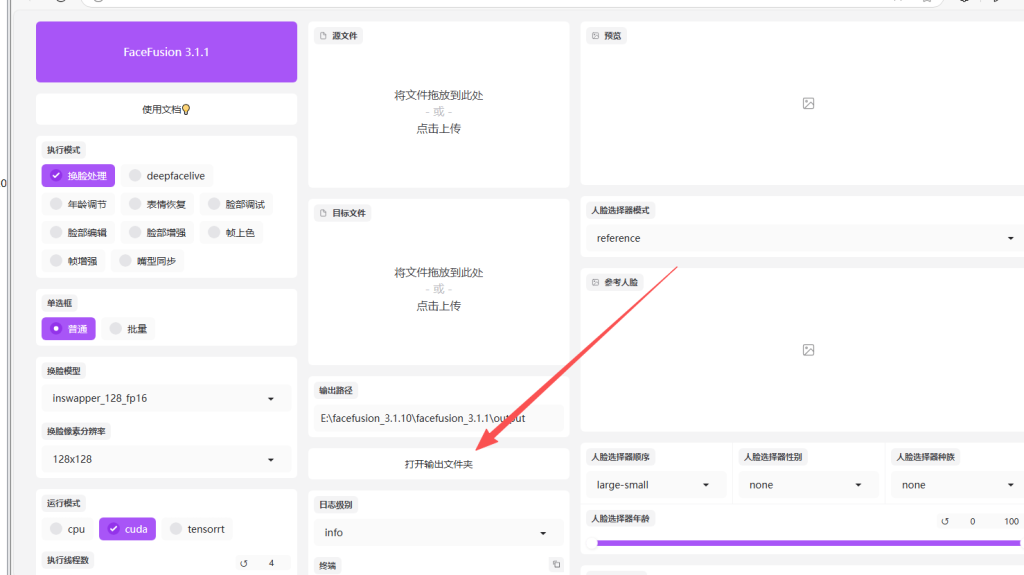Click the 打开输出文件夹 button
Screen dimensions: 1024x575
(x=438, y=464)
